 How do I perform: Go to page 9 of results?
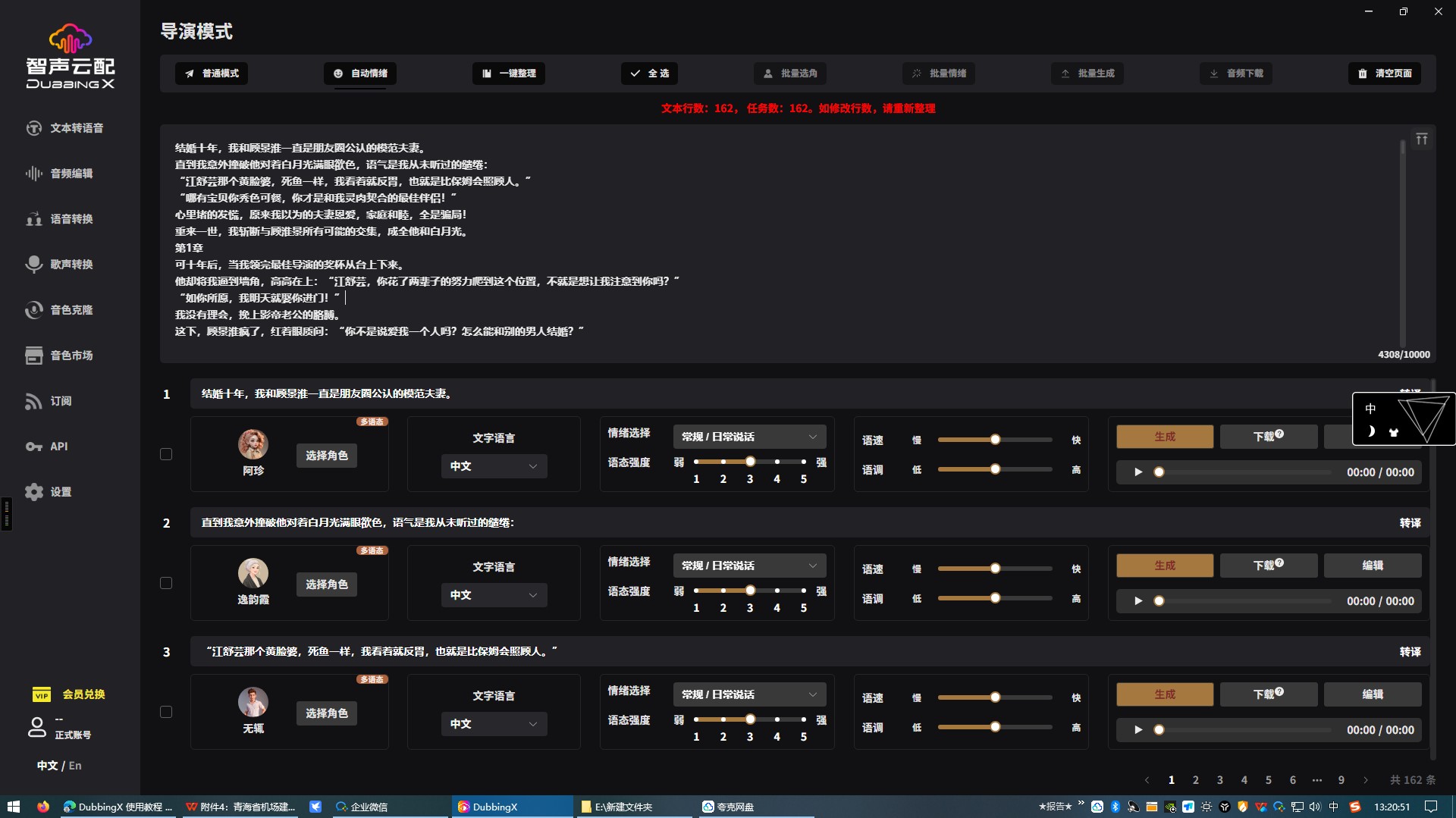point(1341,780)
